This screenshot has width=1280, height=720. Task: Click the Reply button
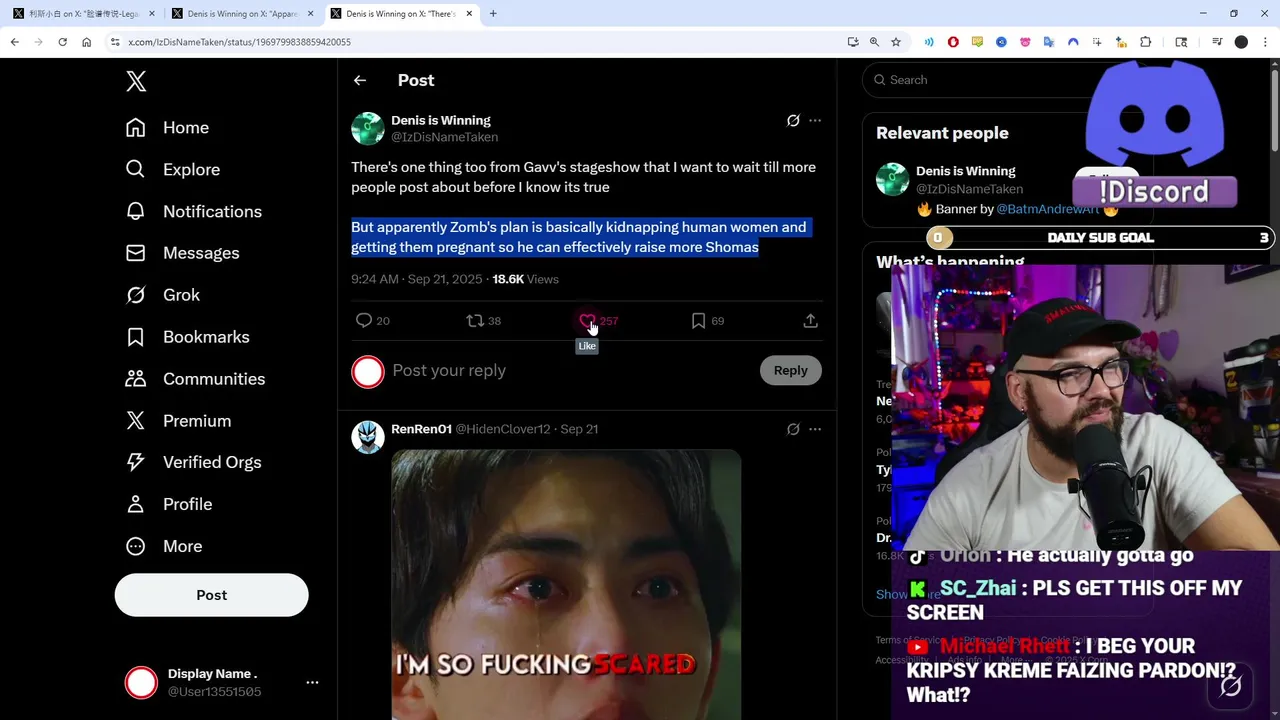tap(790, 370)
